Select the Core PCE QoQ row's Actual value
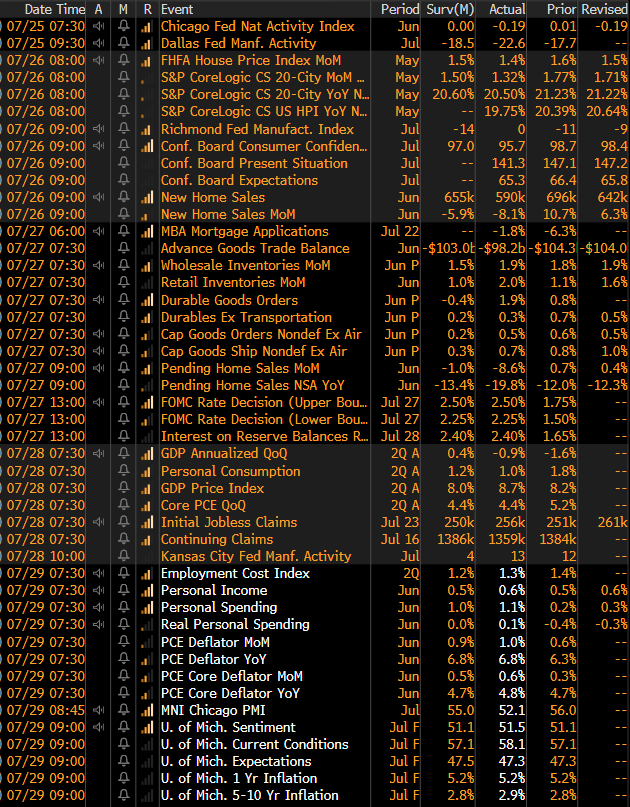The image size is (630, 807). tap(512, 505)
